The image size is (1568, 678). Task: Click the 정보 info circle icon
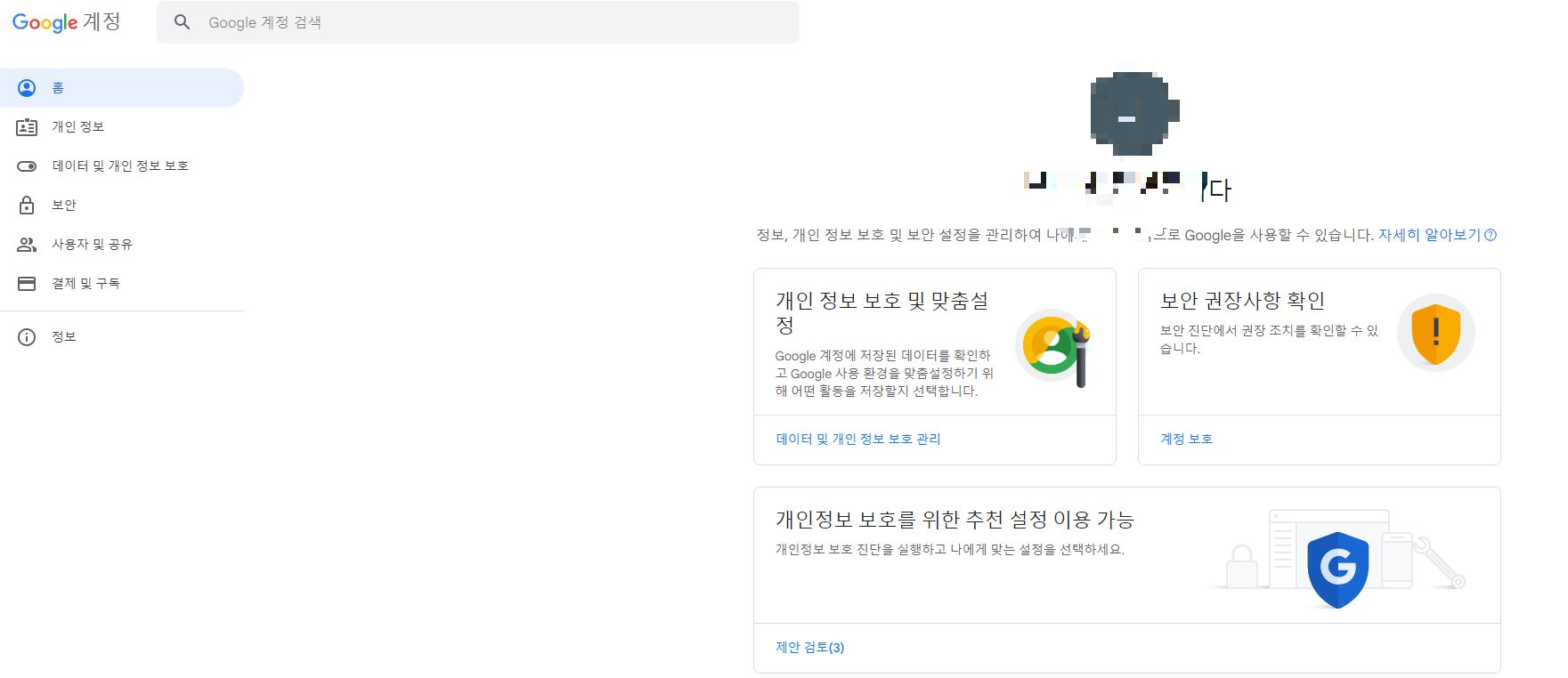pos(27,337)
